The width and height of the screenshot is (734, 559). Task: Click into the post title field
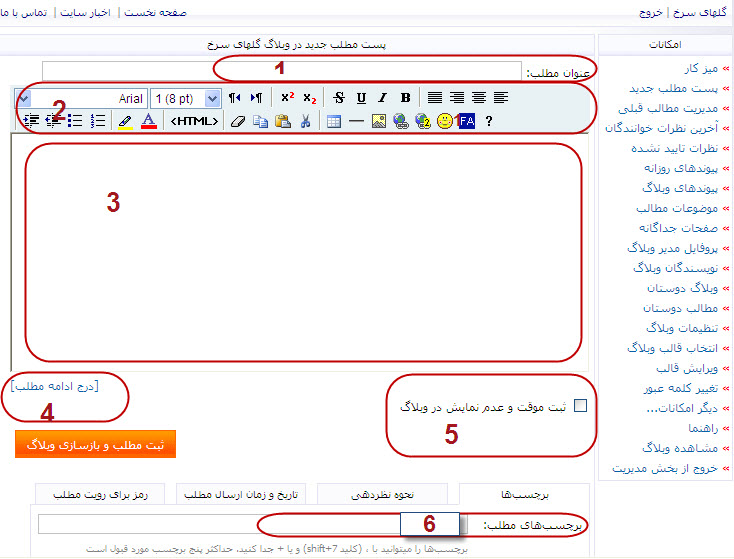tap(282, 71)
